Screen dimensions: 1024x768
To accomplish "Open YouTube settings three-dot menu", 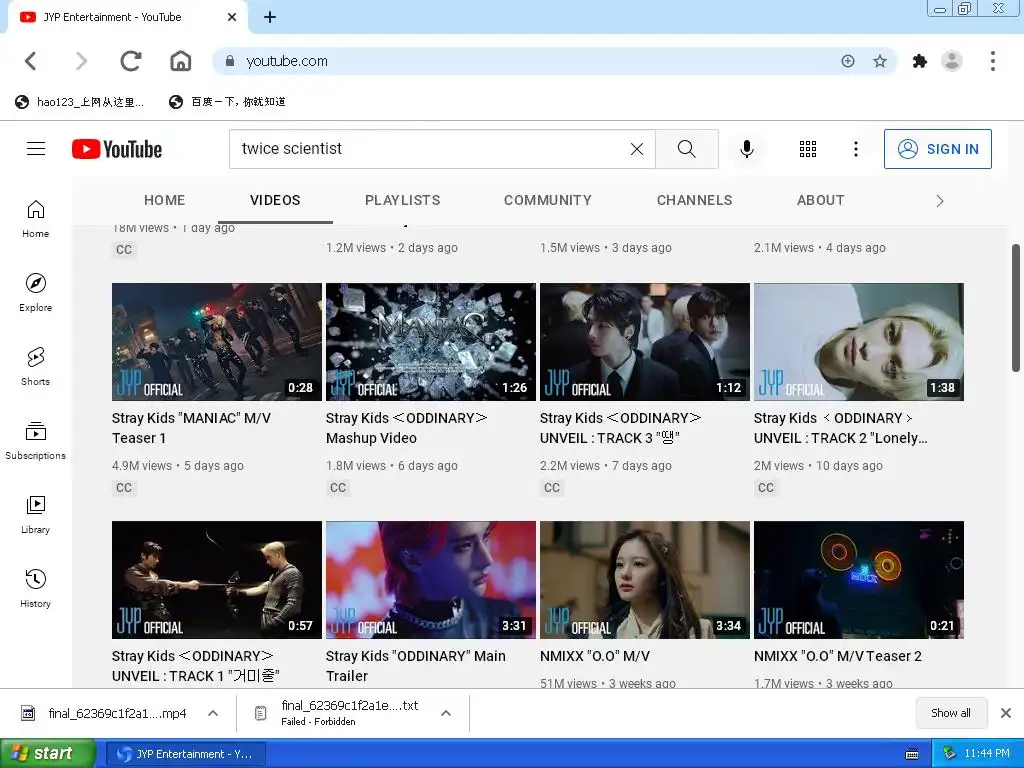I will click(x=856, y=149).
